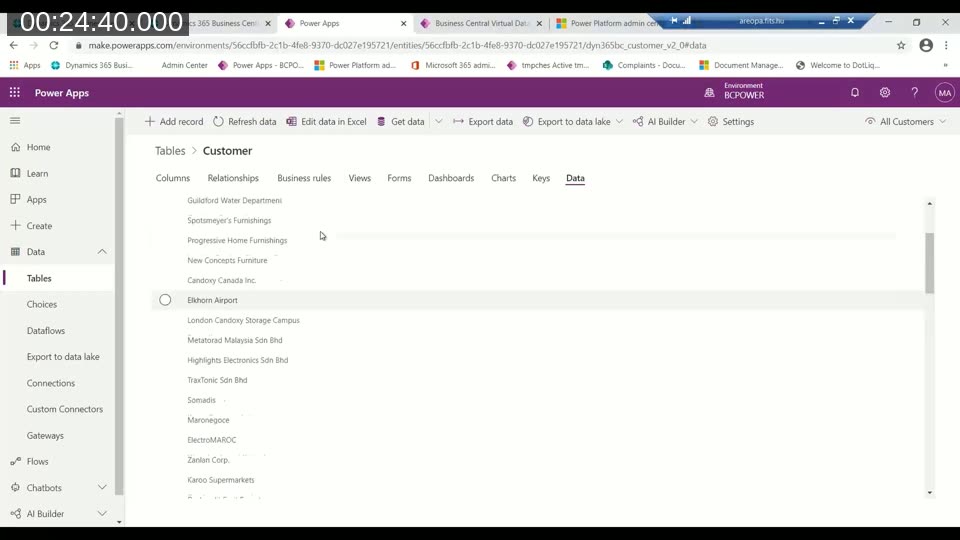Open Custom Connectors in sidebar
This screenshot has width=960, height=540.
coord(64,409)
